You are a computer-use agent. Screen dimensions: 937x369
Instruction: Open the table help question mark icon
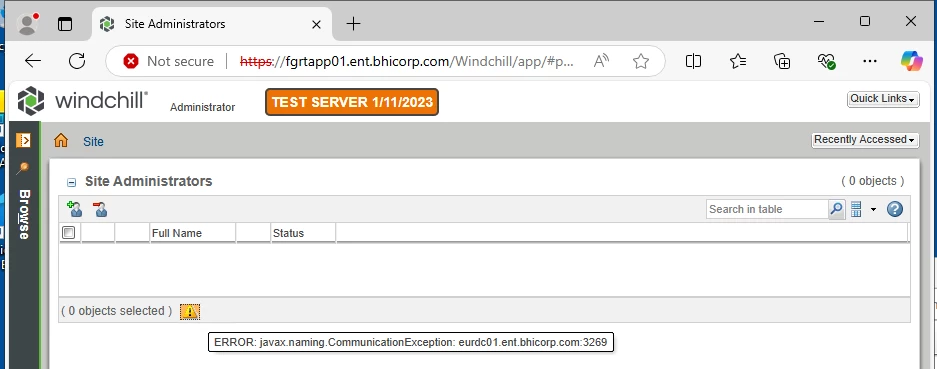coord(895,209)
